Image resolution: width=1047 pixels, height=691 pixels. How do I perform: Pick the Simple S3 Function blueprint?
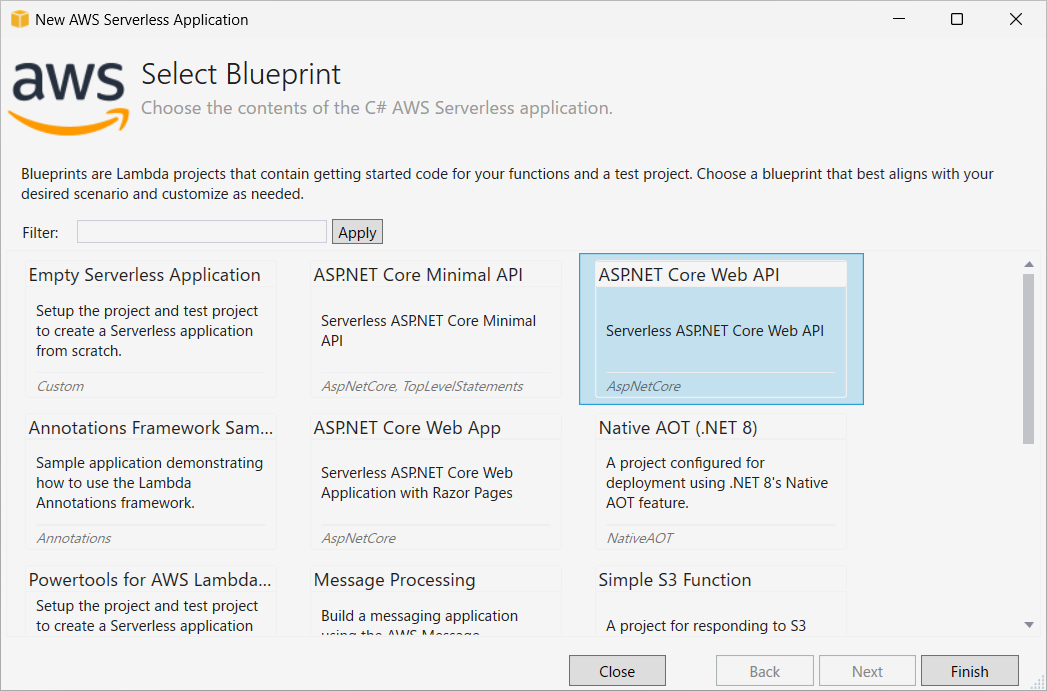pos(721,601)
